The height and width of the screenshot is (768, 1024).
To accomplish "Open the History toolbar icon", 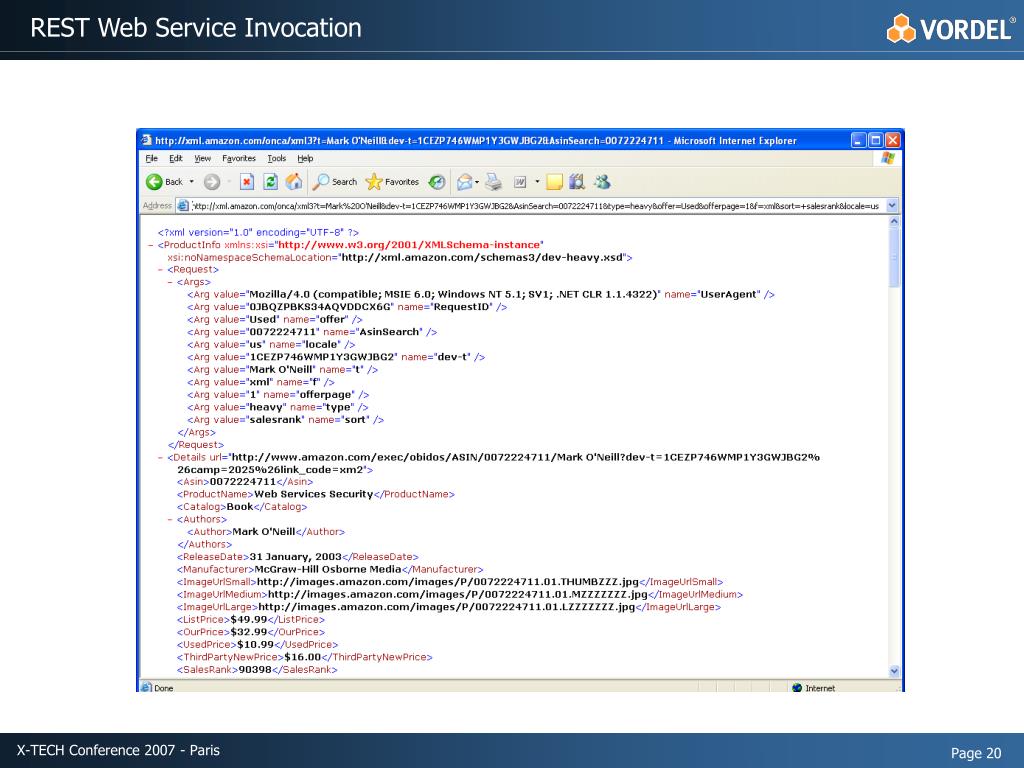I will tap(437, 182).
